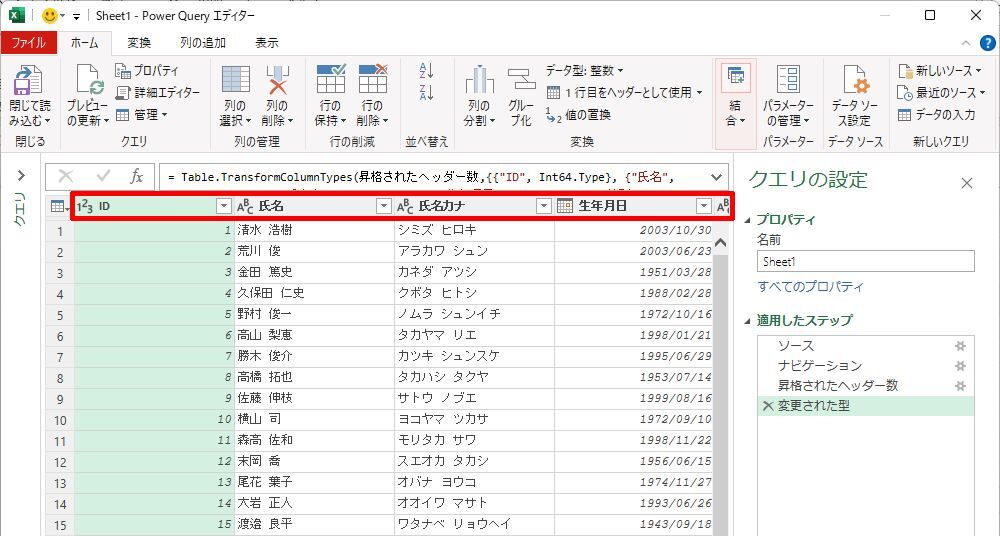
Task: Click the すべてのプロパティ link
Action: coord(810,287)
